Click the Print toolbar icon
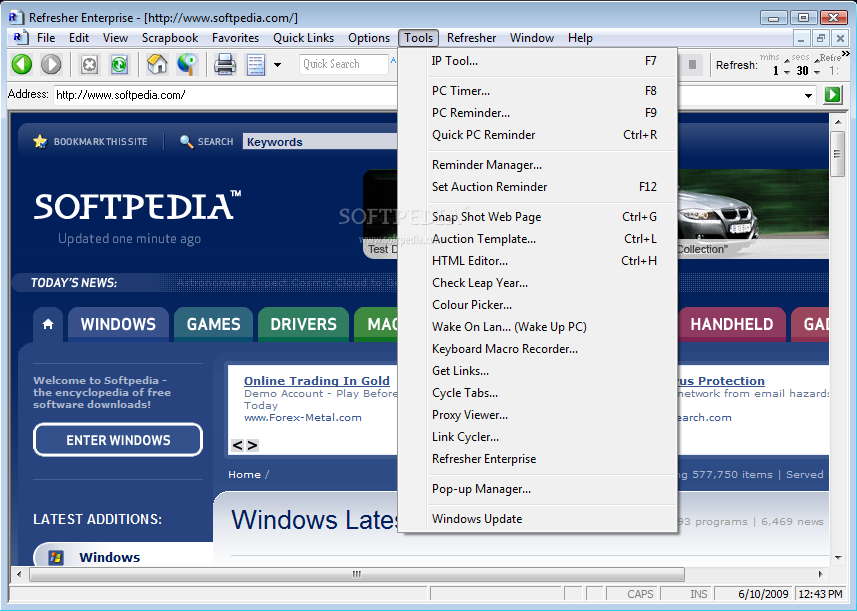The height and width of the screenshot is (611, 857). pos(225,64)
